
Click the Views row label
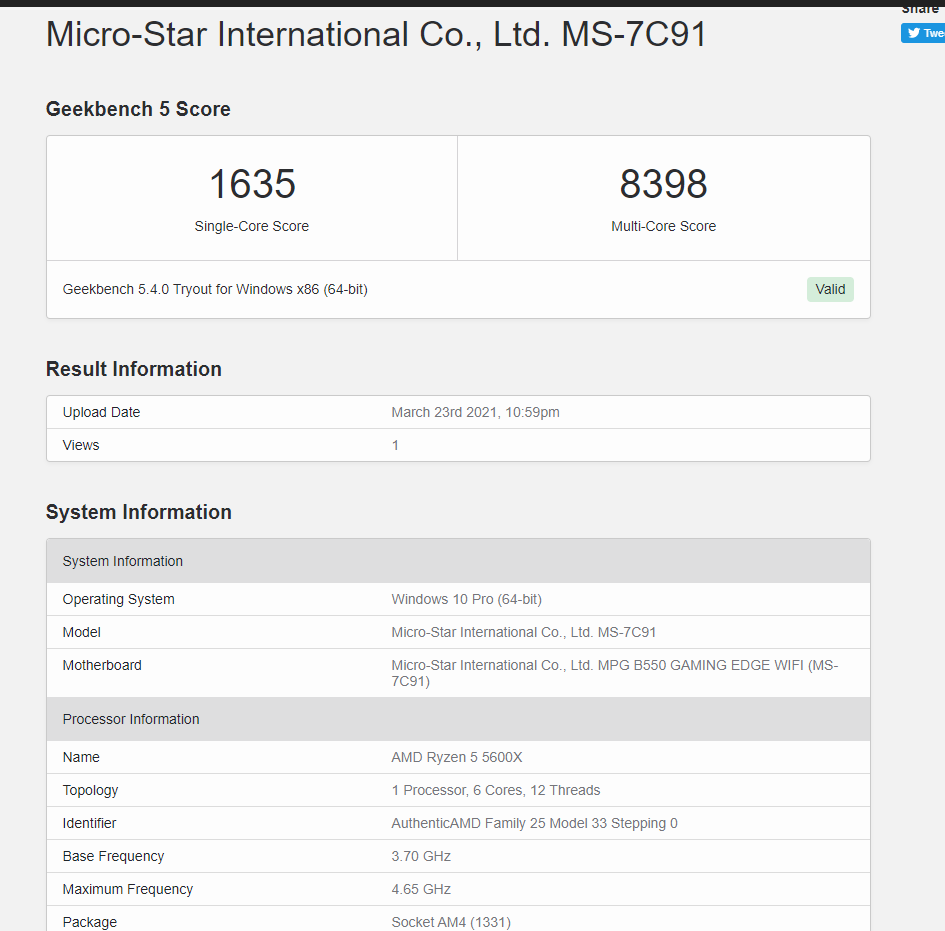[x=81, y=445]
